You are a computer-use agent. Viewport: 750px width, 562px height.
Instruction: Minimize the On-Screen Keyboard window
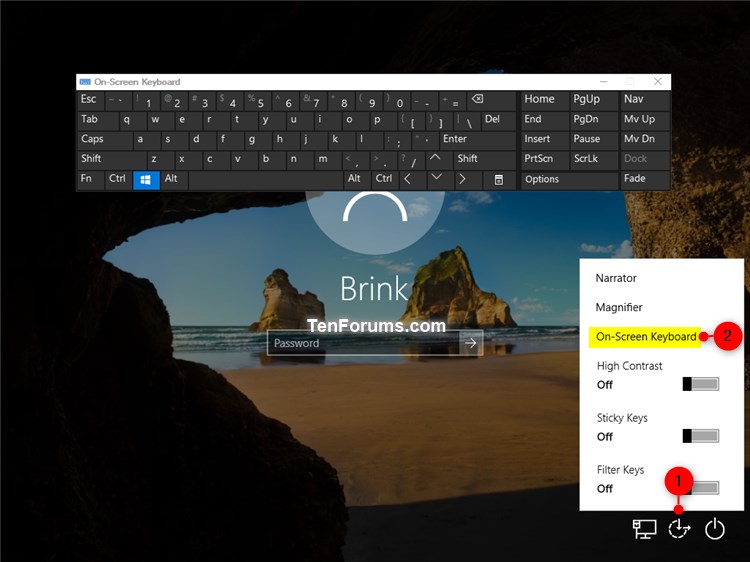click(604, 82)
